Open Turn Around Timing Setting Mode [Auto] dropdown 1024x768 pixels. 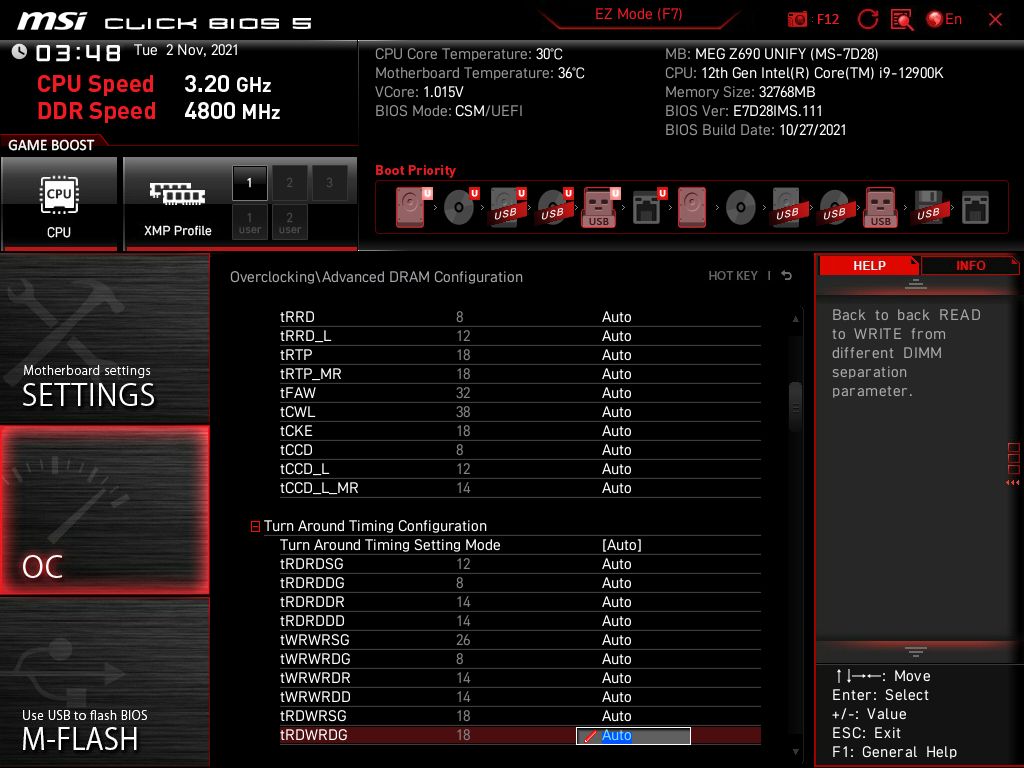(621, 545)
